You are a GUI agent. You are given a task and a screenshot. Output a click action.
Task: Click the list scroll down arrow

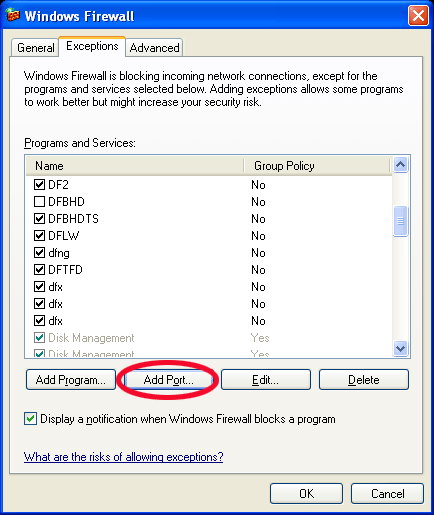(400, 349)
